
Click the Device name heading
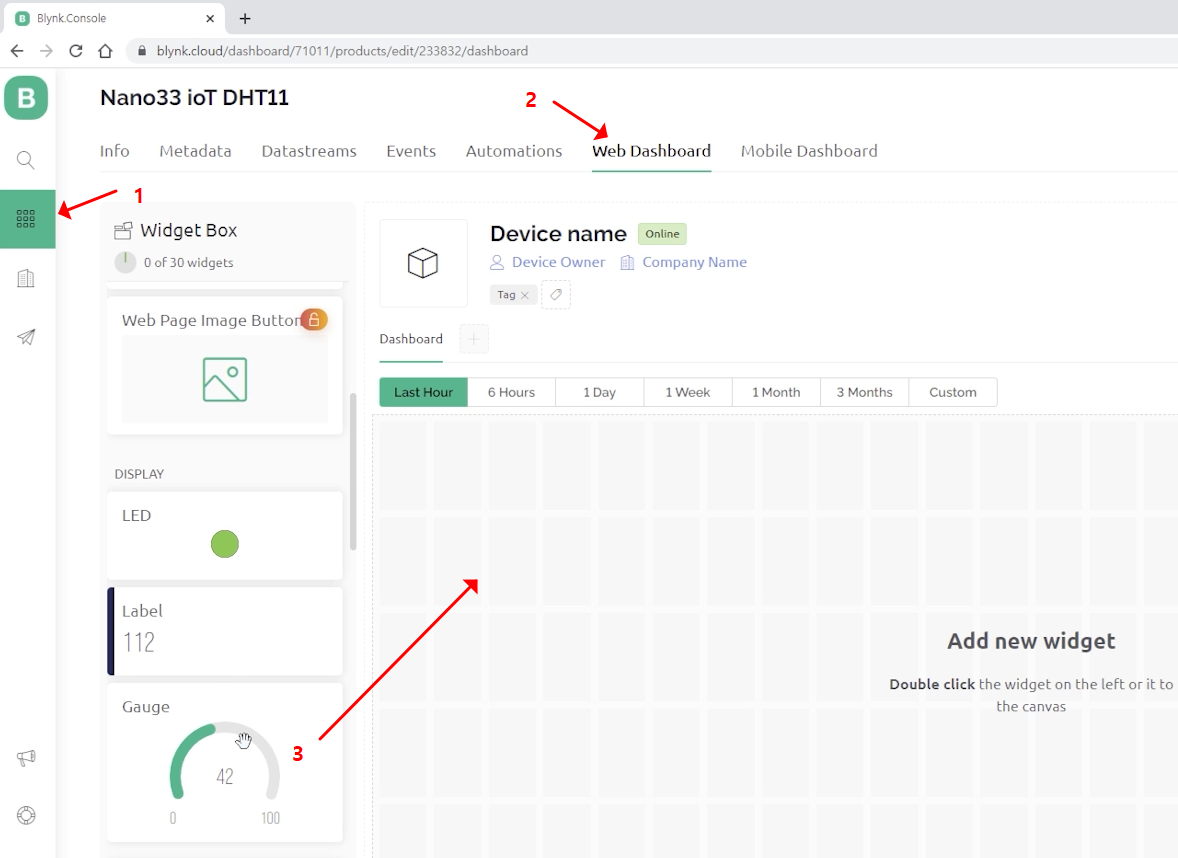(x=558, y=234)
